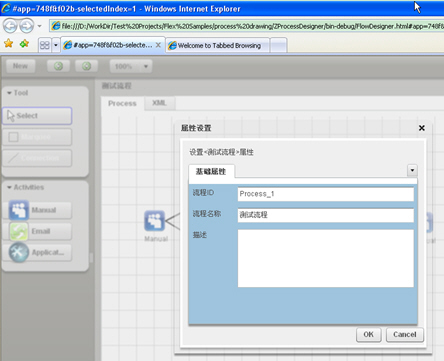Screen dimensions: 444x361
Task: Choose the Marquee tool
Action: click(37, 137)
